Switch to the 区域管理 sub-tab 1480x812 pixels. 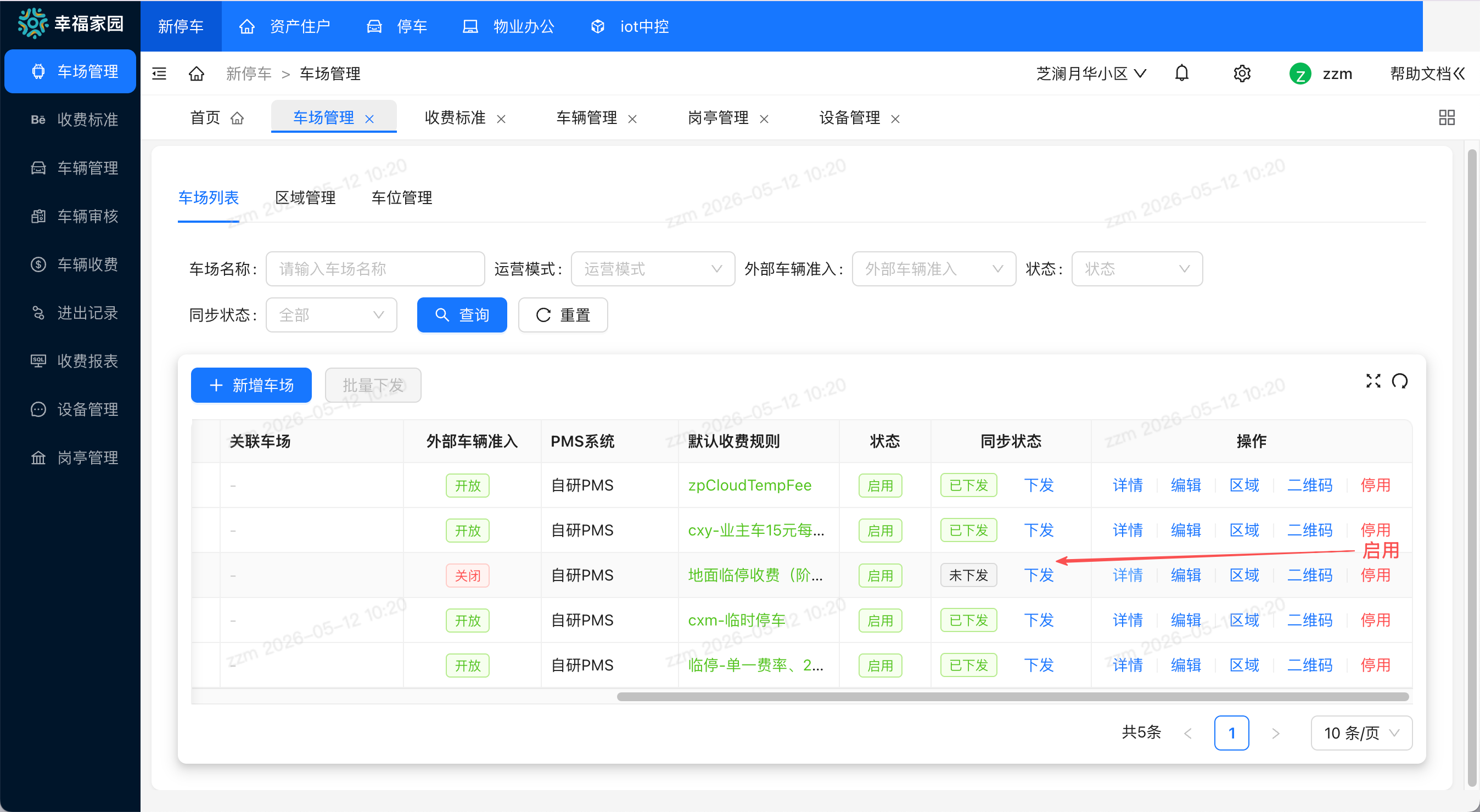click(305, 198)
